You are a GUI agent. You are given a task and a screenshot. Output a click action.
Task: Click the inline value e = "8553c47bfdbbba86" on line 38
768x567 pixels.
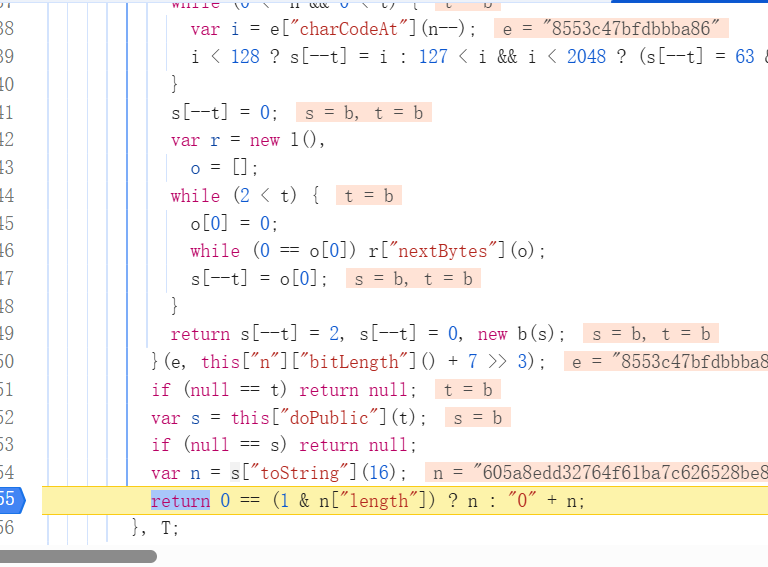click(x=611, y=29)
